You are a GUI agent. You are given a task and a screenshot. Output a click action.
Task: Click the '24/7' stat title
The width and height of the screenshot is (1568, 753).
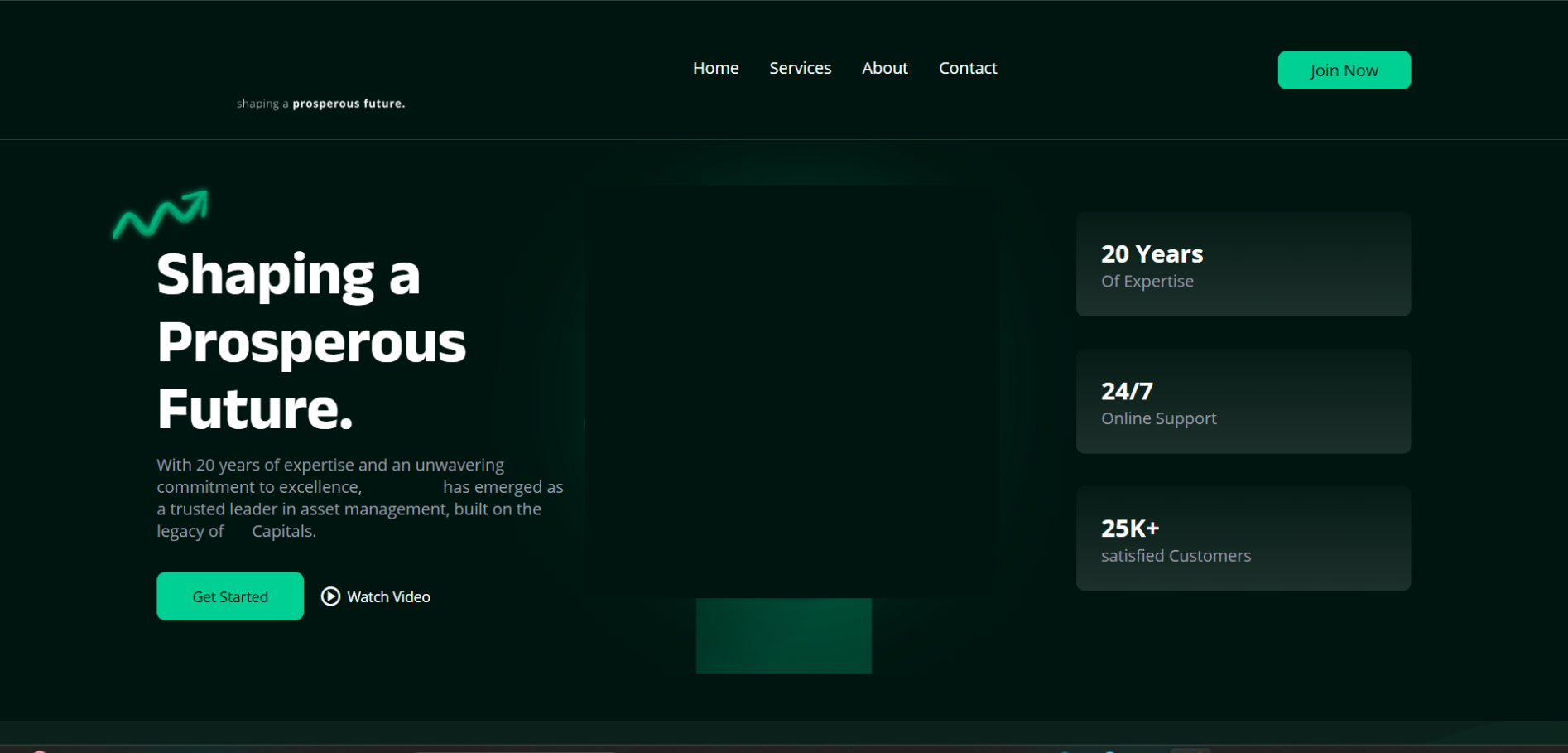pos(1127,390)
